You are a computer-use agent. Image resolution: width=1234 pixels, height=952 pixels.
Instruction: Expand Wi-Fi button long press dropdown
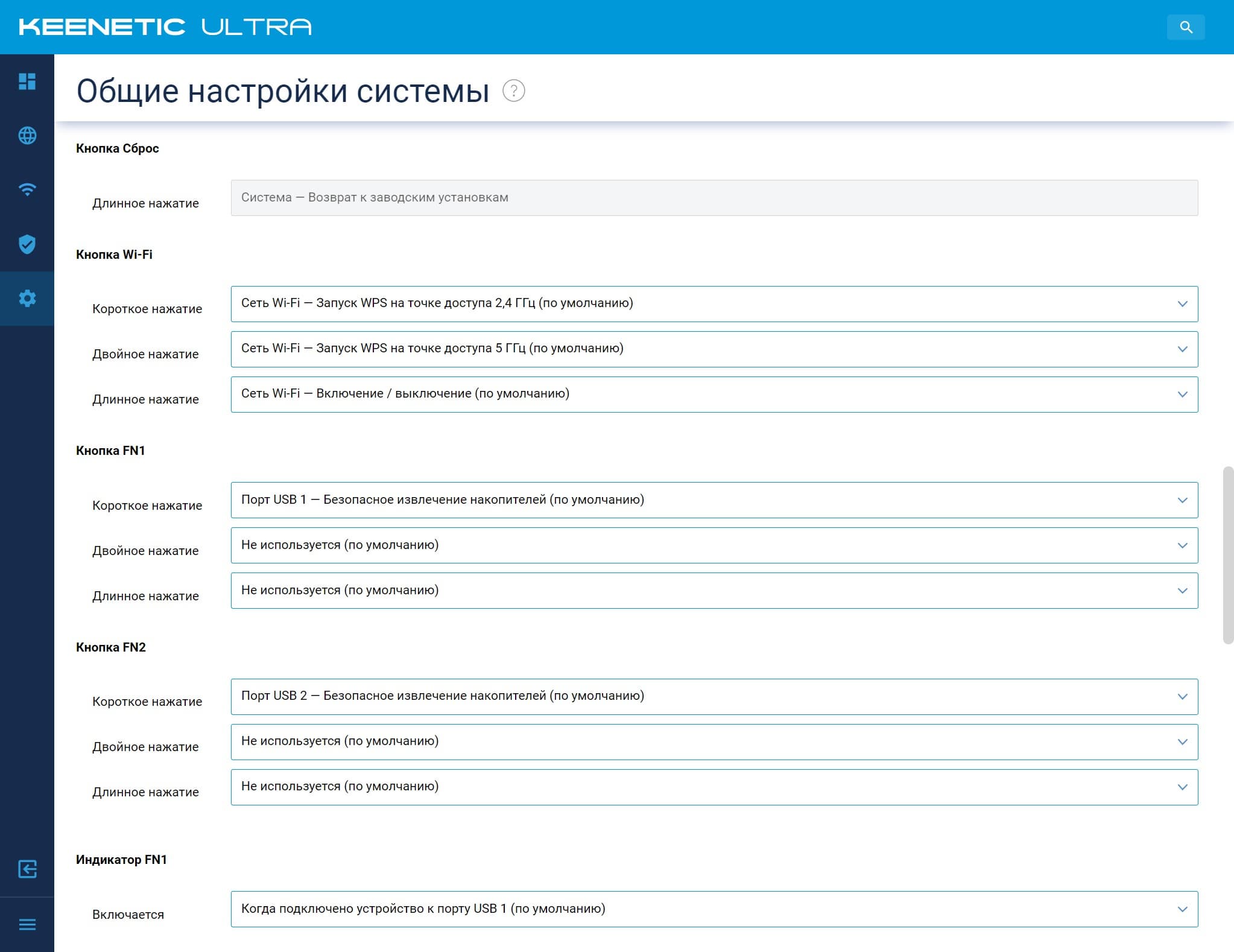714,394
